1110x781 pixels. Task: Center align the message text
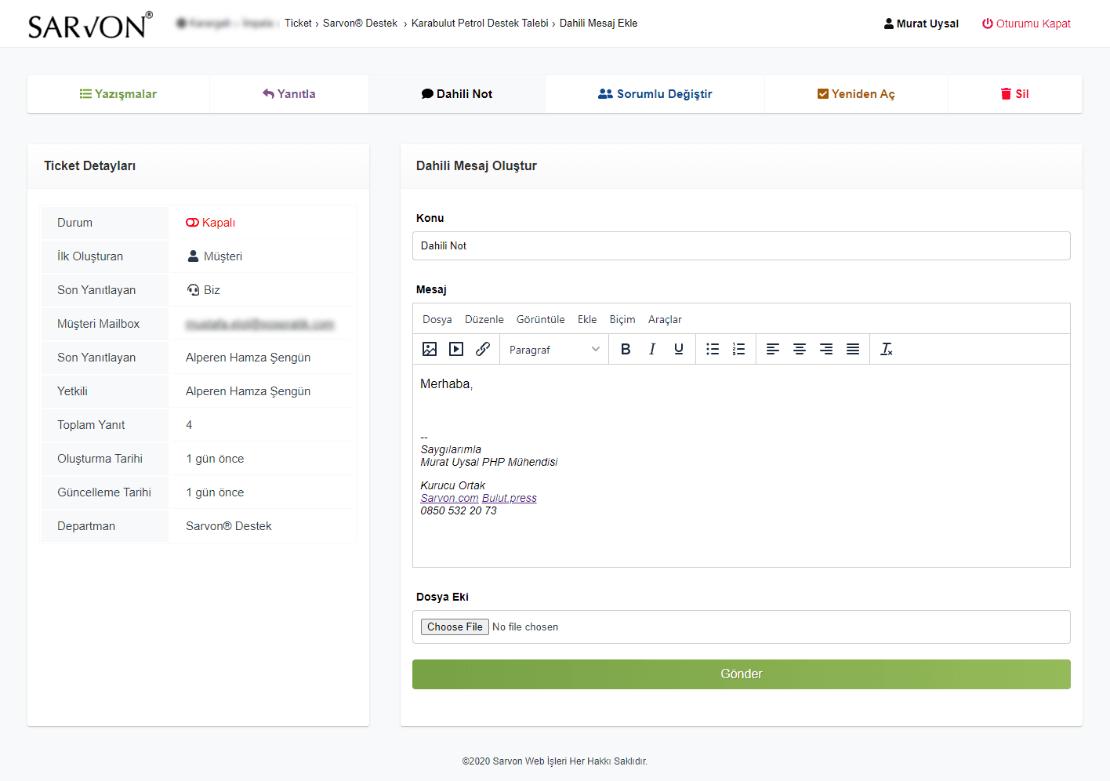[800, 349]
